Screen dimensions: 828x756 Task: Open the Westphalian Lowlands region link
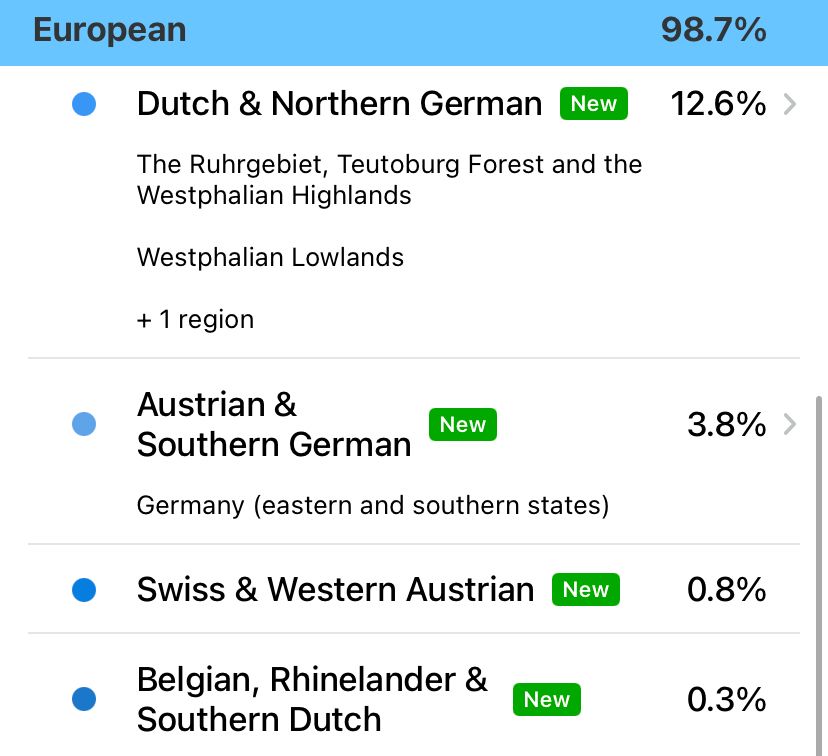coord(270,257)
